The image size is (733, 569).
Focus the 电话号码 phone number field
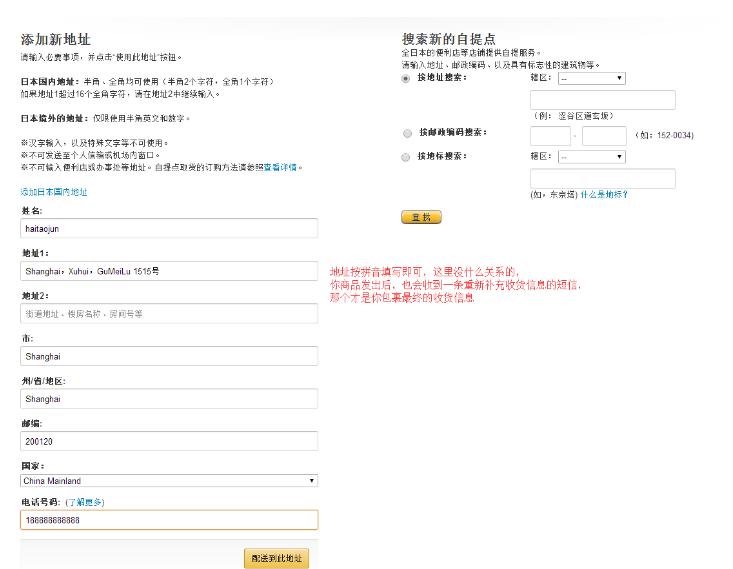tap(169, 520)
